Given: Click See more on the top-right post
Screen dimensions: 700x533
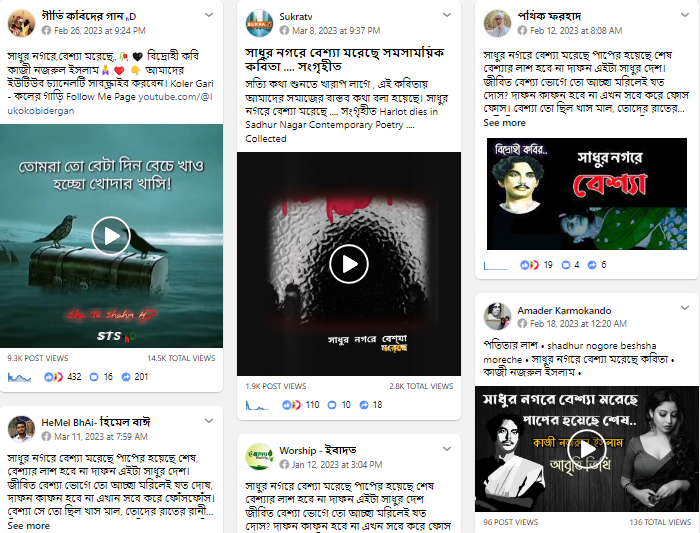Looking at the screenshot, I should pos(504,123).
